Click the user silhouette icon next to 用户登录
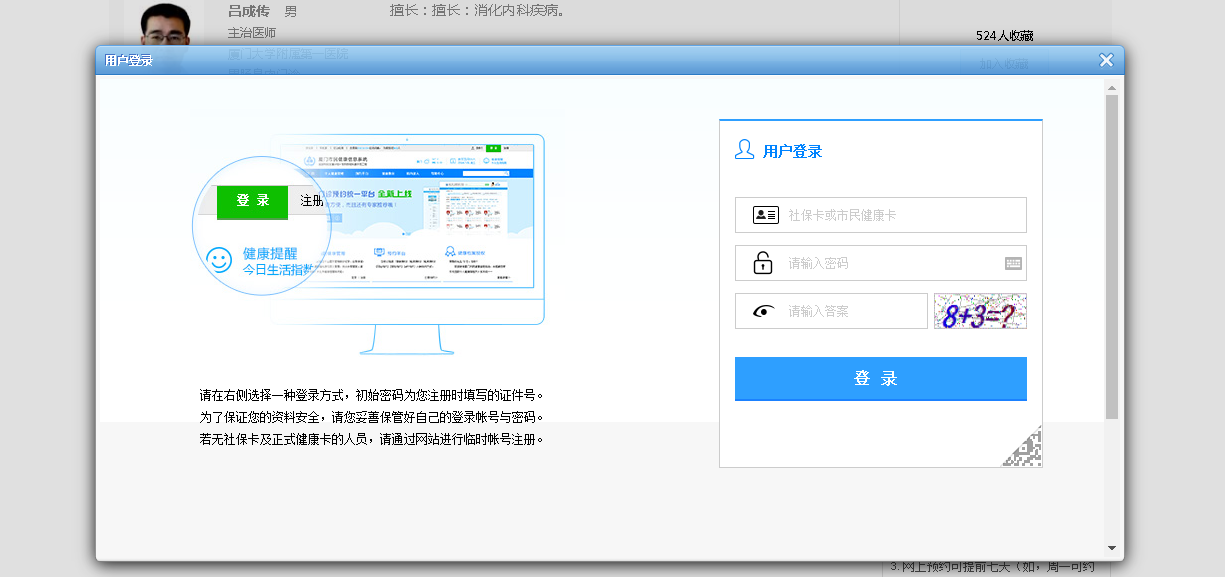The height and width of the screenshot is (577, 1225). tap(744, 150)
